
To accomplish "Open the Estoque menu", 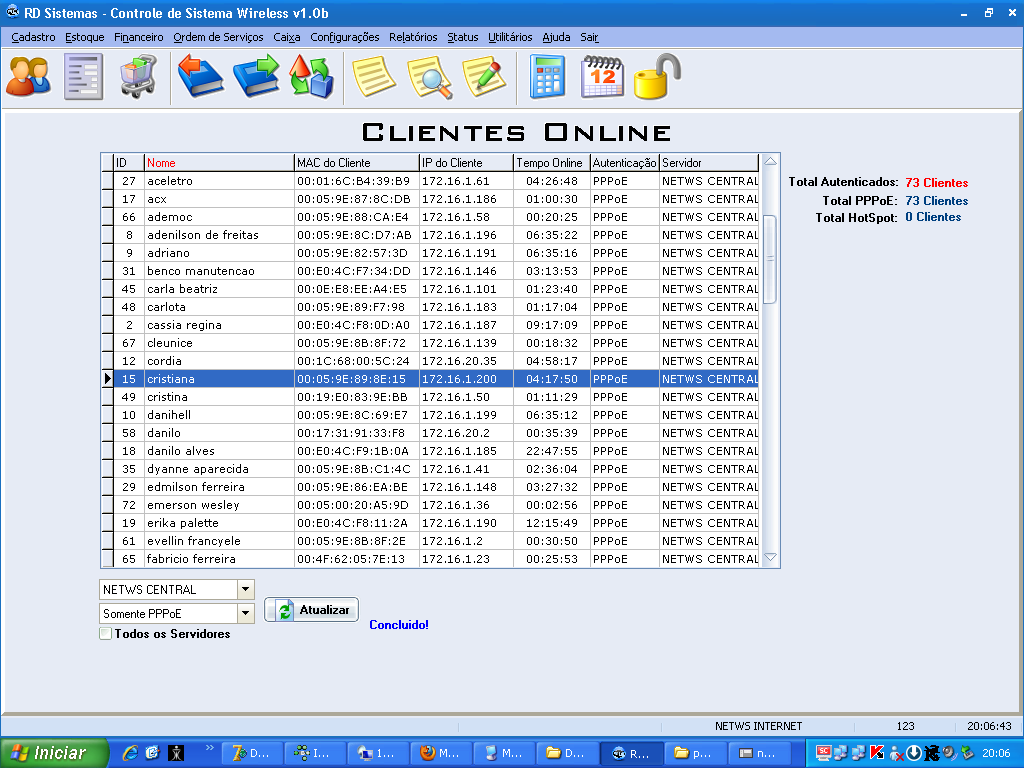I will (85, 37).
